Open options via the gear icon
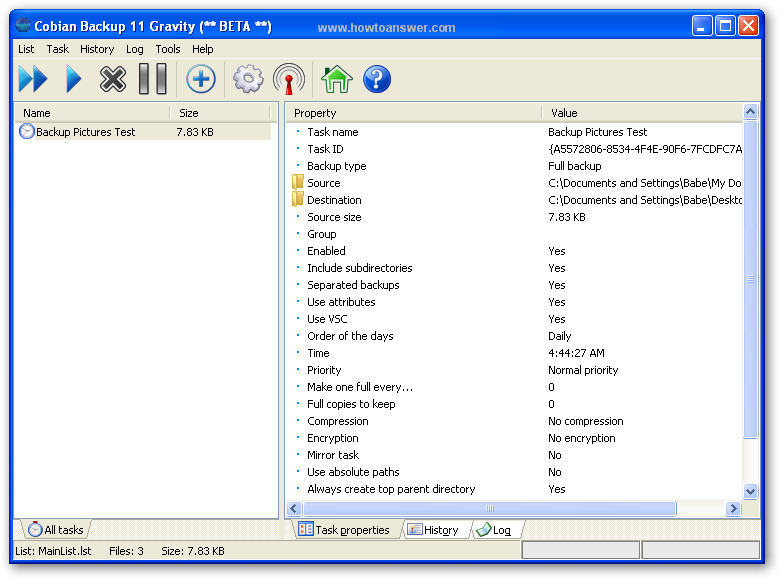Viewport: 780px width, 579px height. point(248,79)
